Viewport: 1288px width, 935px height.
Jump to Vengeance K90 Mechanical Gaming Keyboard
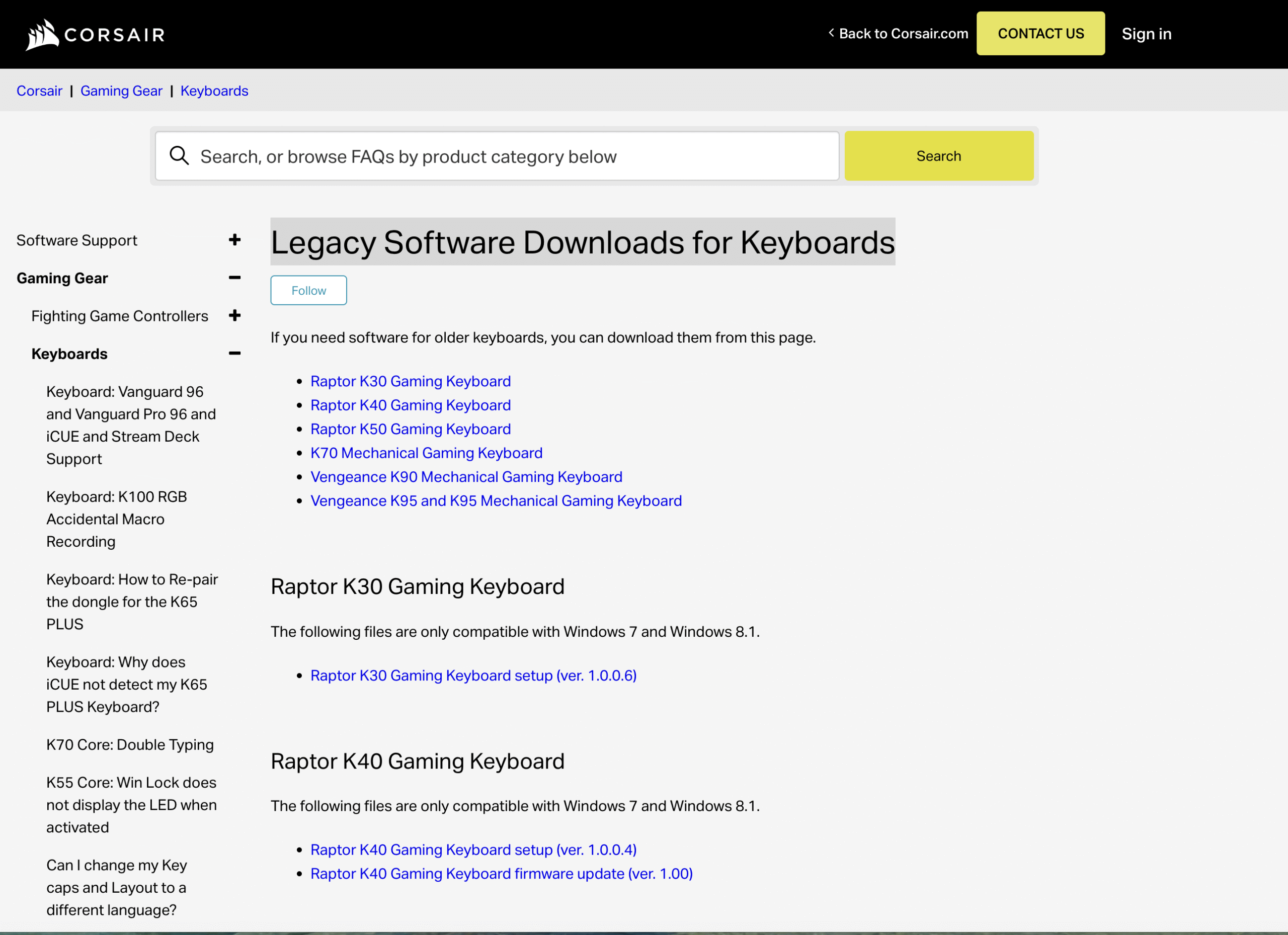click(x=466, y=477)
